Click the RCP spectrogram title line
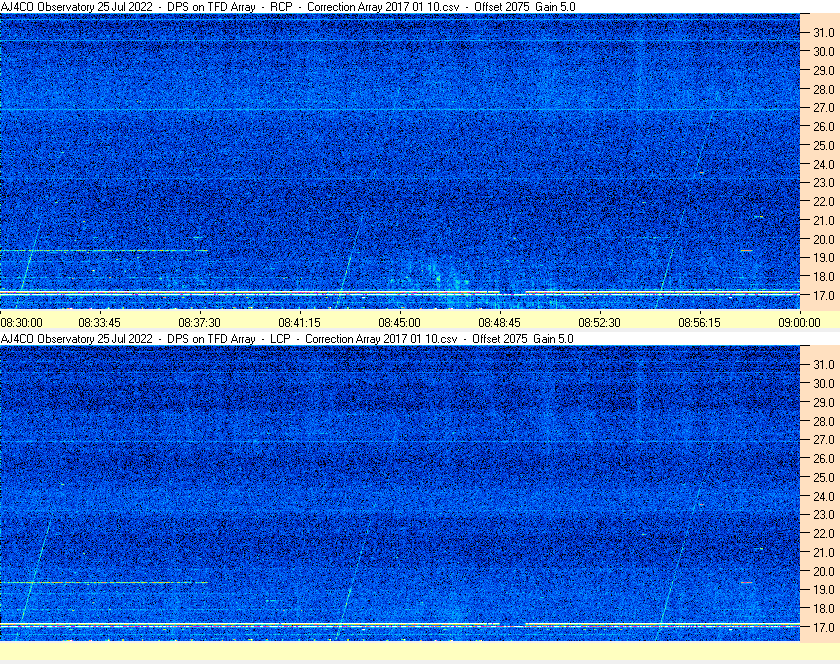Image resolution: width=840 pixels, height=664 pixels. (x=288, y=7)
